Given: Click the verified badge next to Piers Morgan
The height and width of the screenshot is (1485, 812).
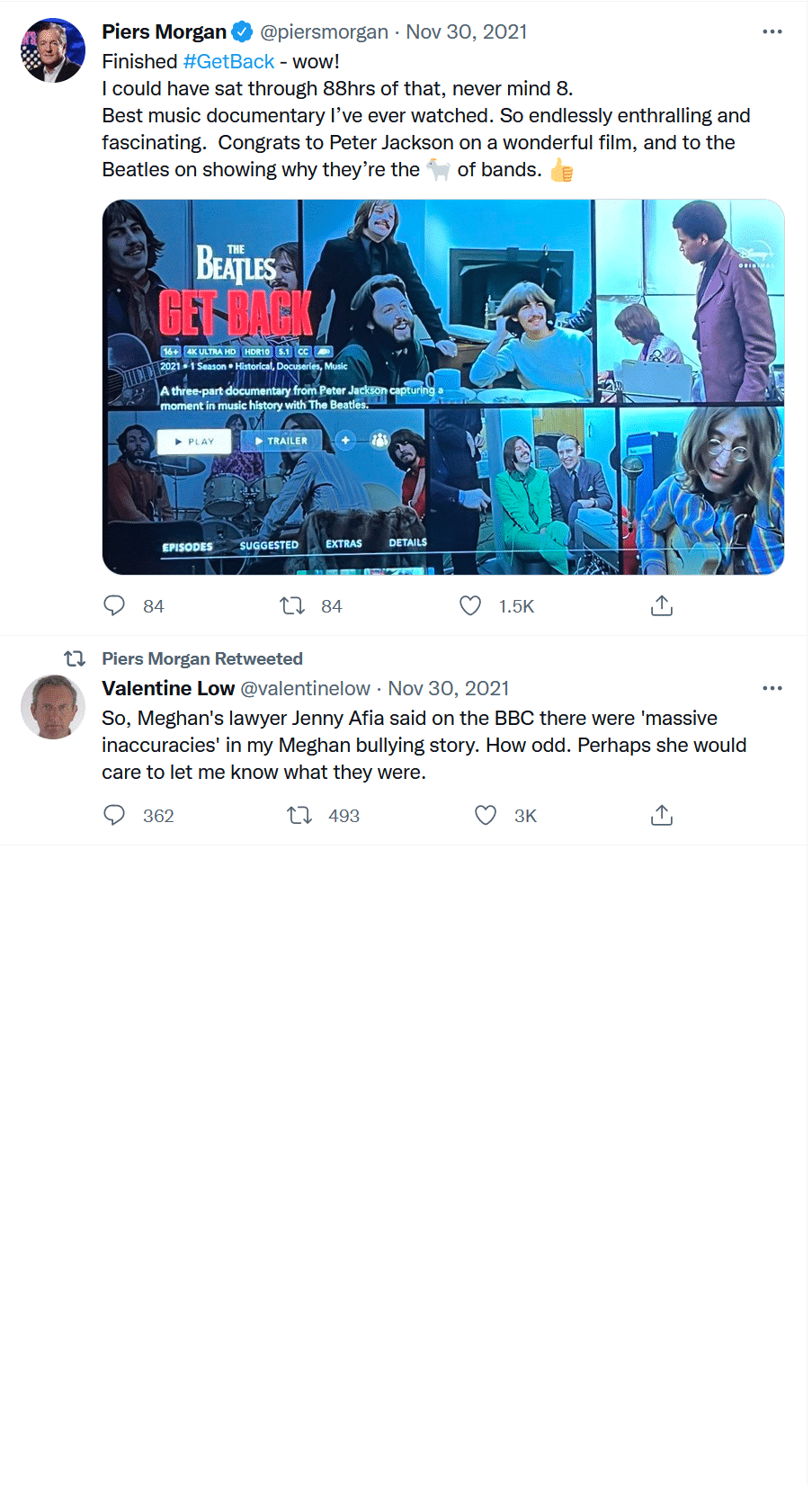Looking at the screenshot, I should coord(242,31).
